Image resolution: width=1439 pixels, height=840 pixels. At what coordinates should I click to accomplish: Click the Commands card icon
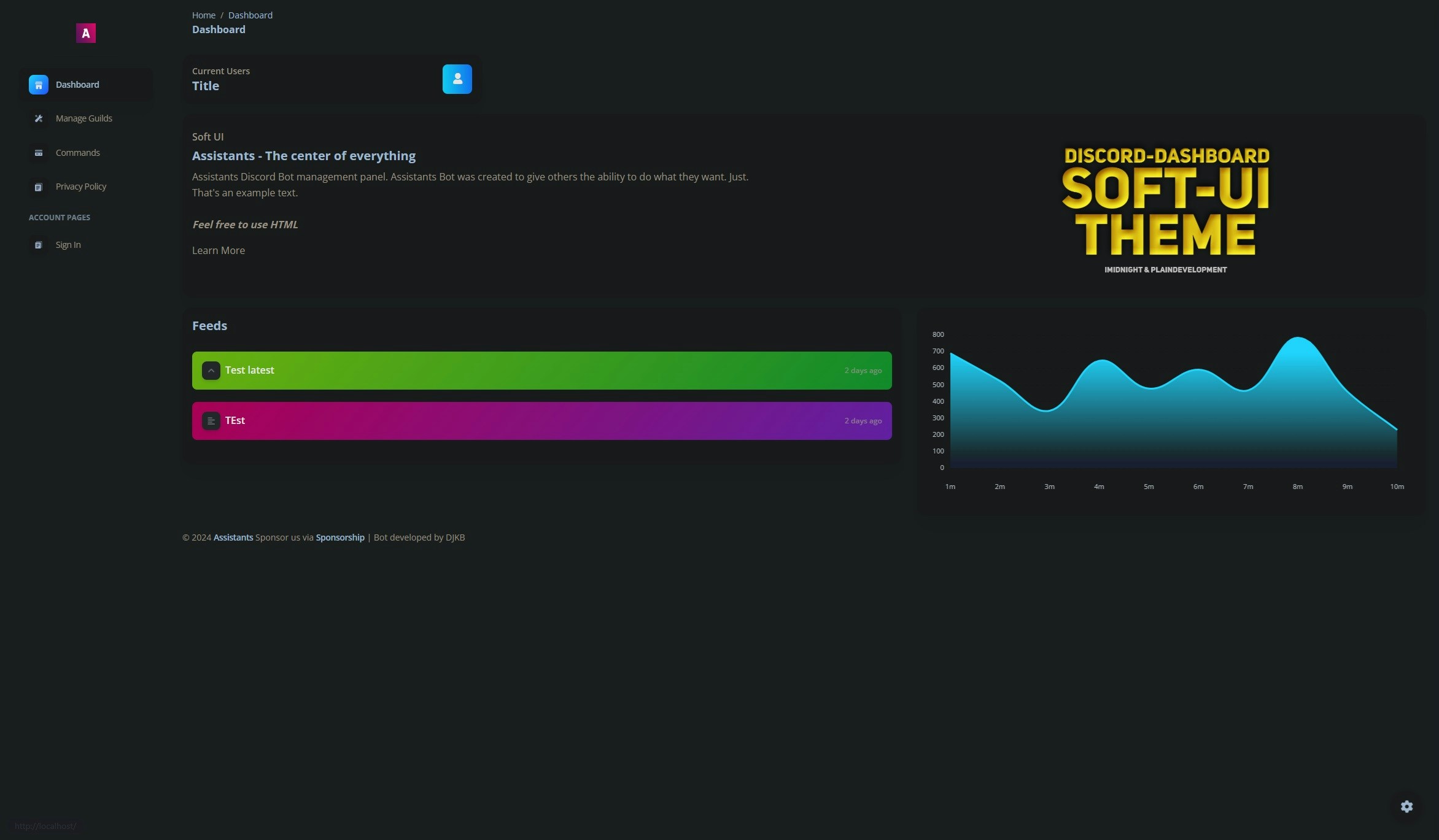click(x=38, y=153)
